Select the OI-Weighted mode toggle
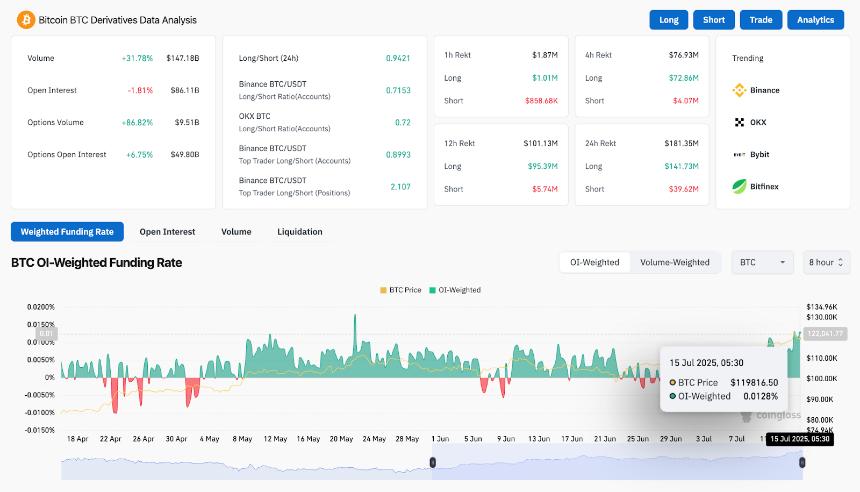Viewport: 860px width, 492px height. [594, 262]
